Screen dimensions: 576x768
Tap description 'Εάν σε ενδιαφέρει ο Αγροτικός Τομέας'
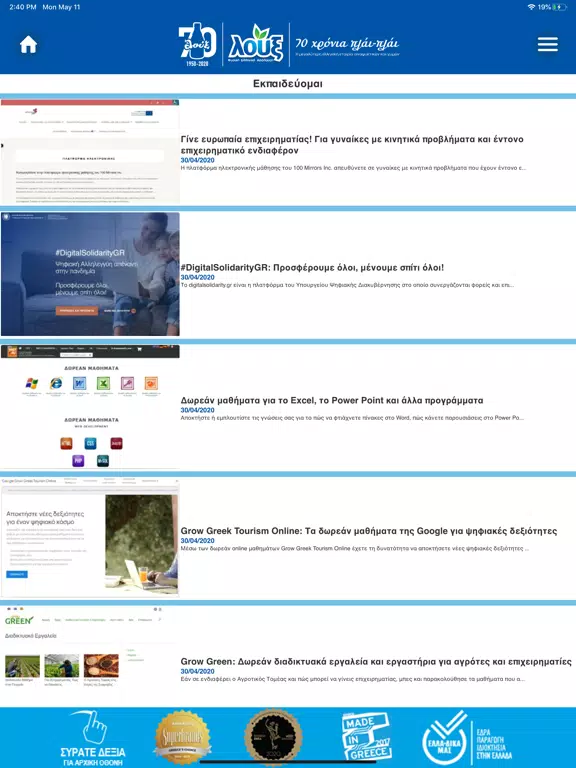(x=353, y=679)
